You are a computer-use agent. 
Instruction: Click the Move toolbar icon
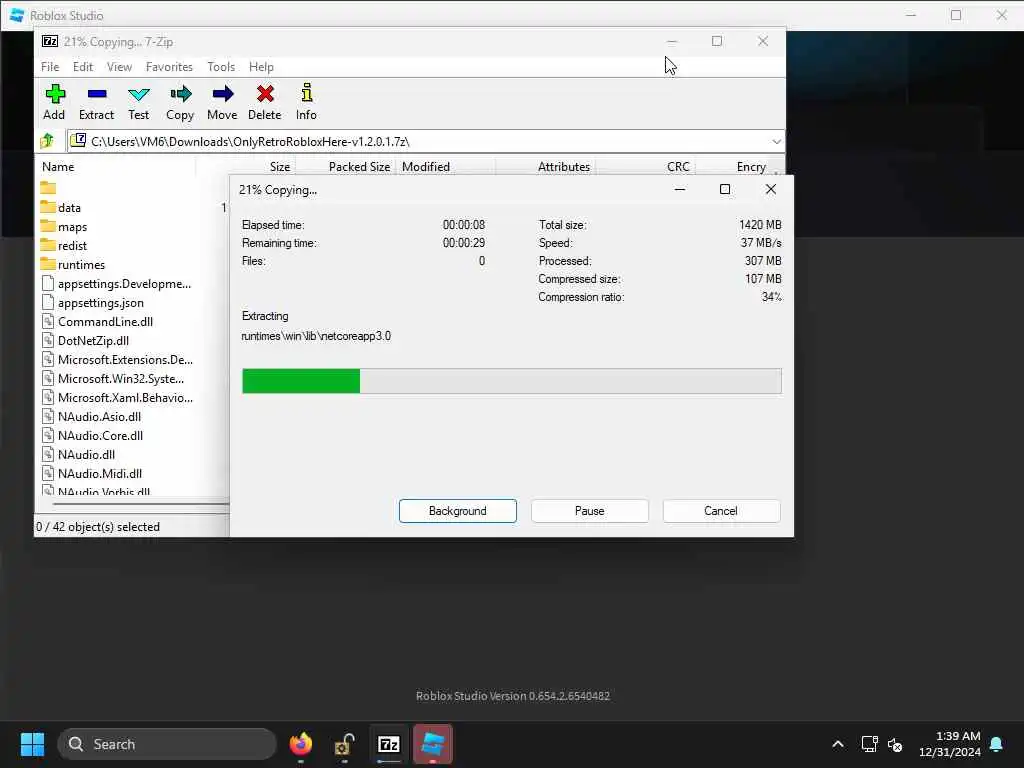click(x=222, y=102)
